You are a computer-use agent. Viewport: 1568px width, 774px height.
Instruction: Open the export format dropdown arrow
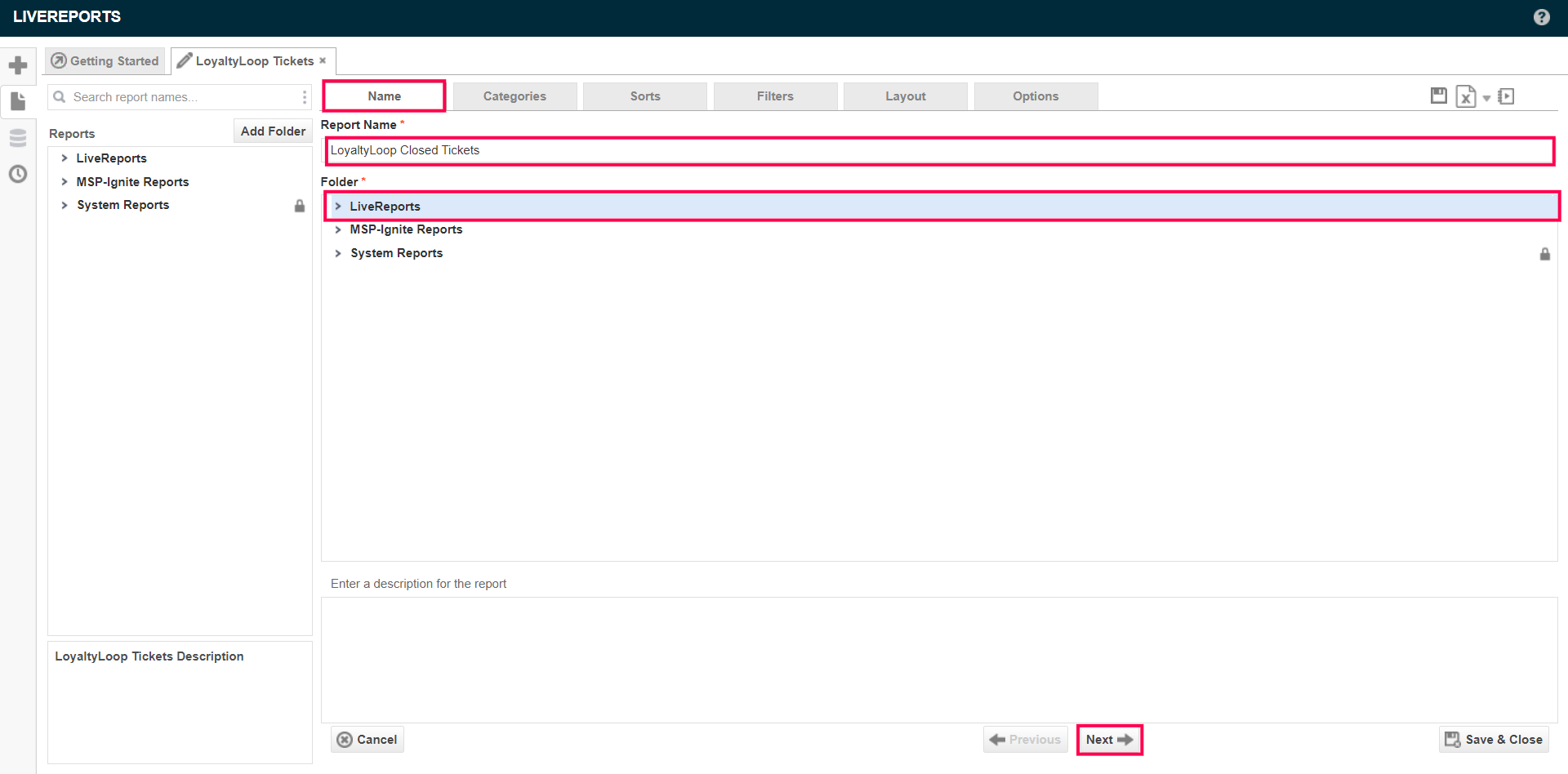click(1486, 98)
